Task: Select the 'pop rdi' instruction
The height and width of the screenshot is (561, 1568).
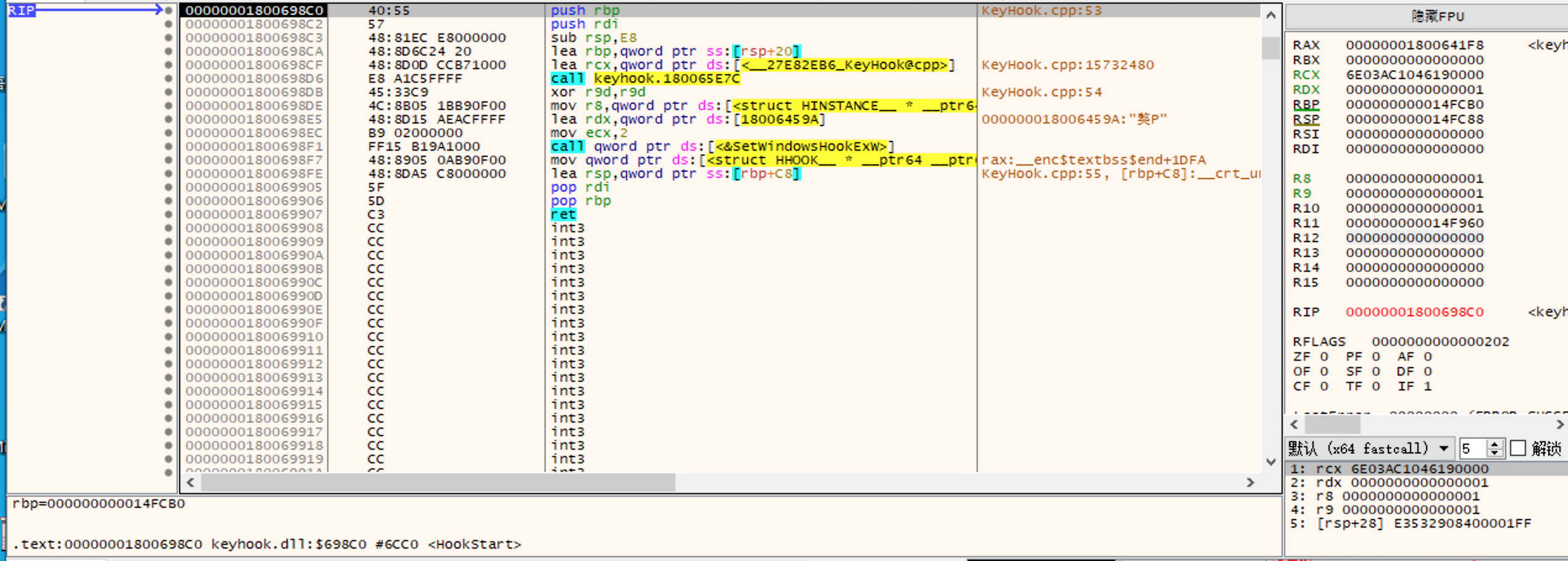Action: (x=580, y=187)
